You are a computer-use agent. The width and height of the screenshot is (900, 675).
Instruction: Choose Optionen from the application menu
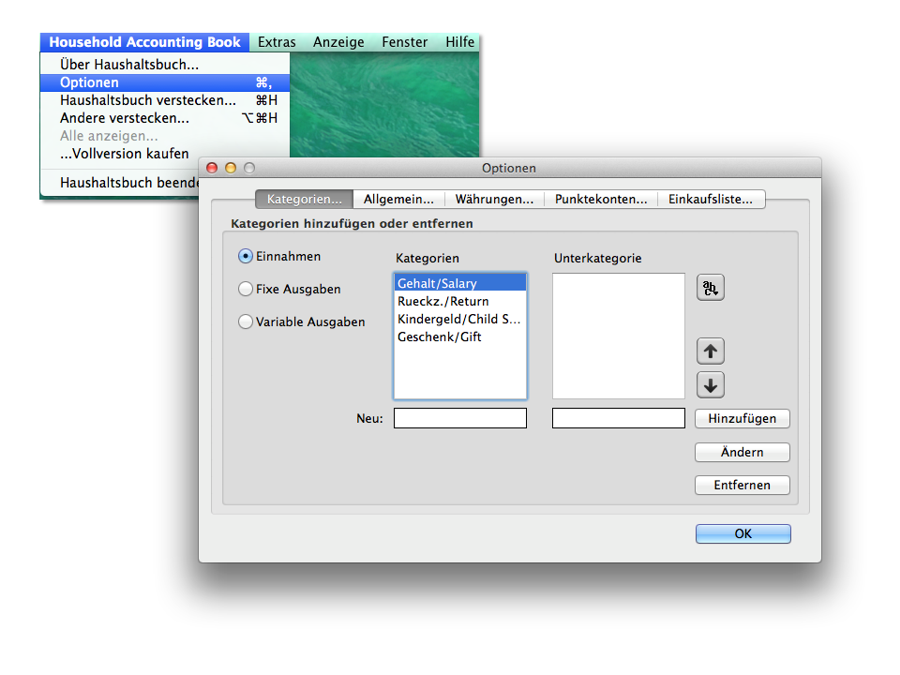click(x=89, y=83)
